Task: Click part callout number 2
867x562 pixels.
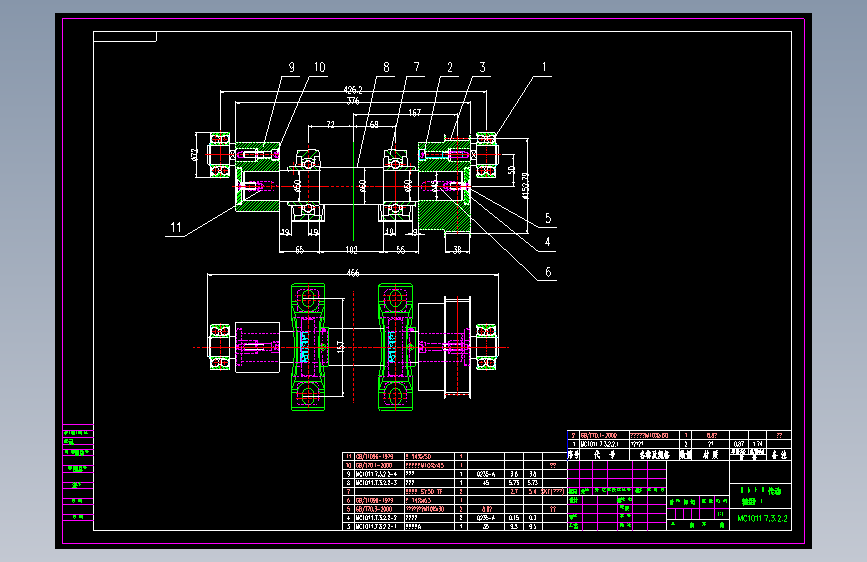Action: click(x=450, y=67)
